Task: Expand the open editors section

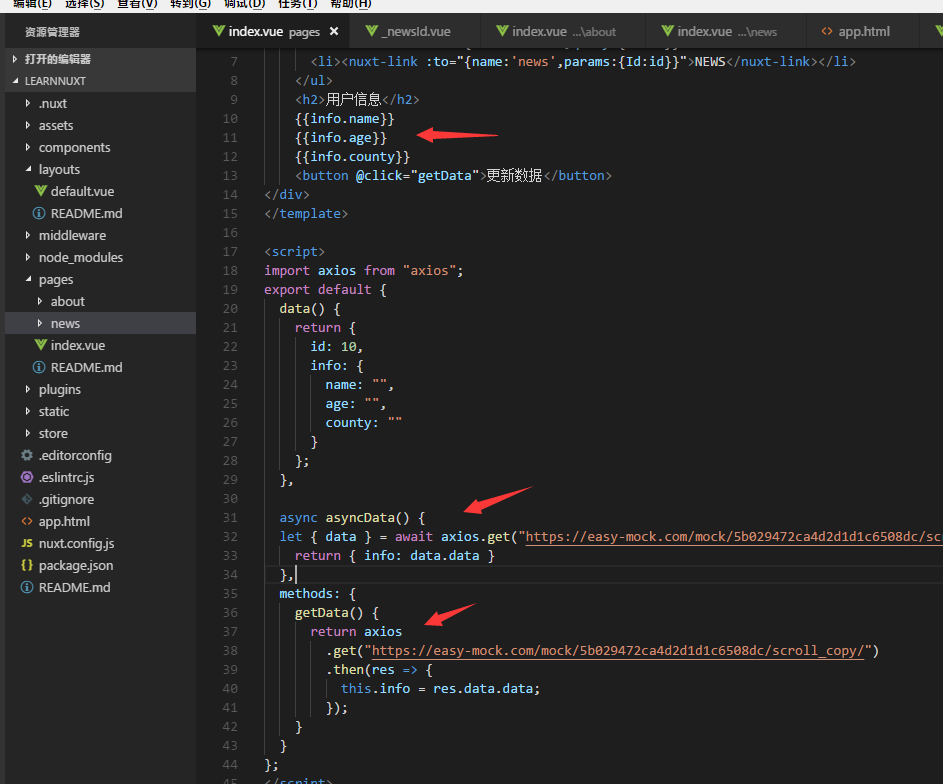Action: click(x=15, y=59)
